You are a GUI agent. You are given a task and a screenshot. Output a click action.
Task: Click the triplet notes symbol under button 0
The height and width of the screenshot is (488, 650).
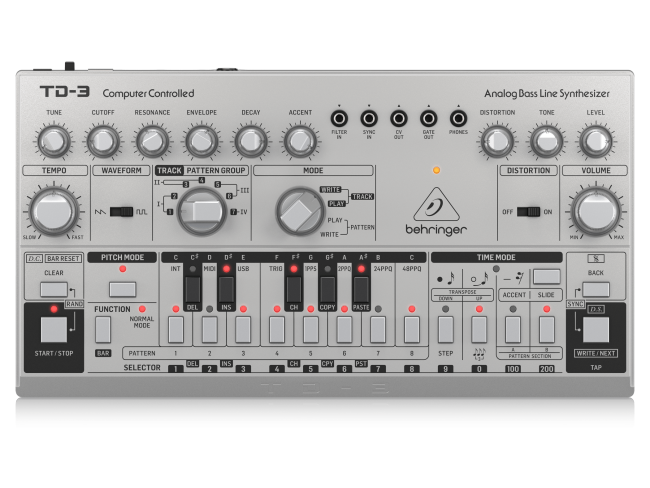[x=479, y=354]
